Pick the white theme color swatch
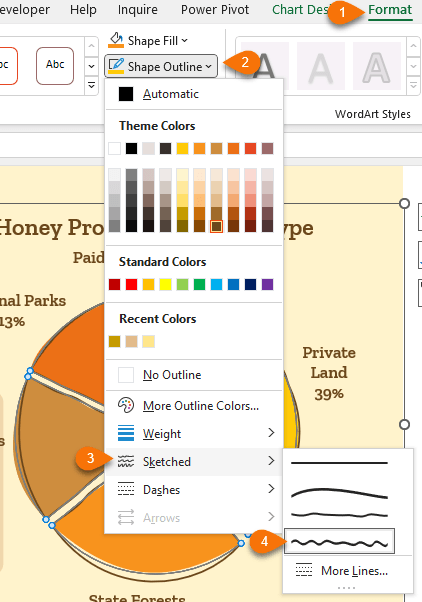The height and width of the screenshot is (602, 422). tap(114, 148)
